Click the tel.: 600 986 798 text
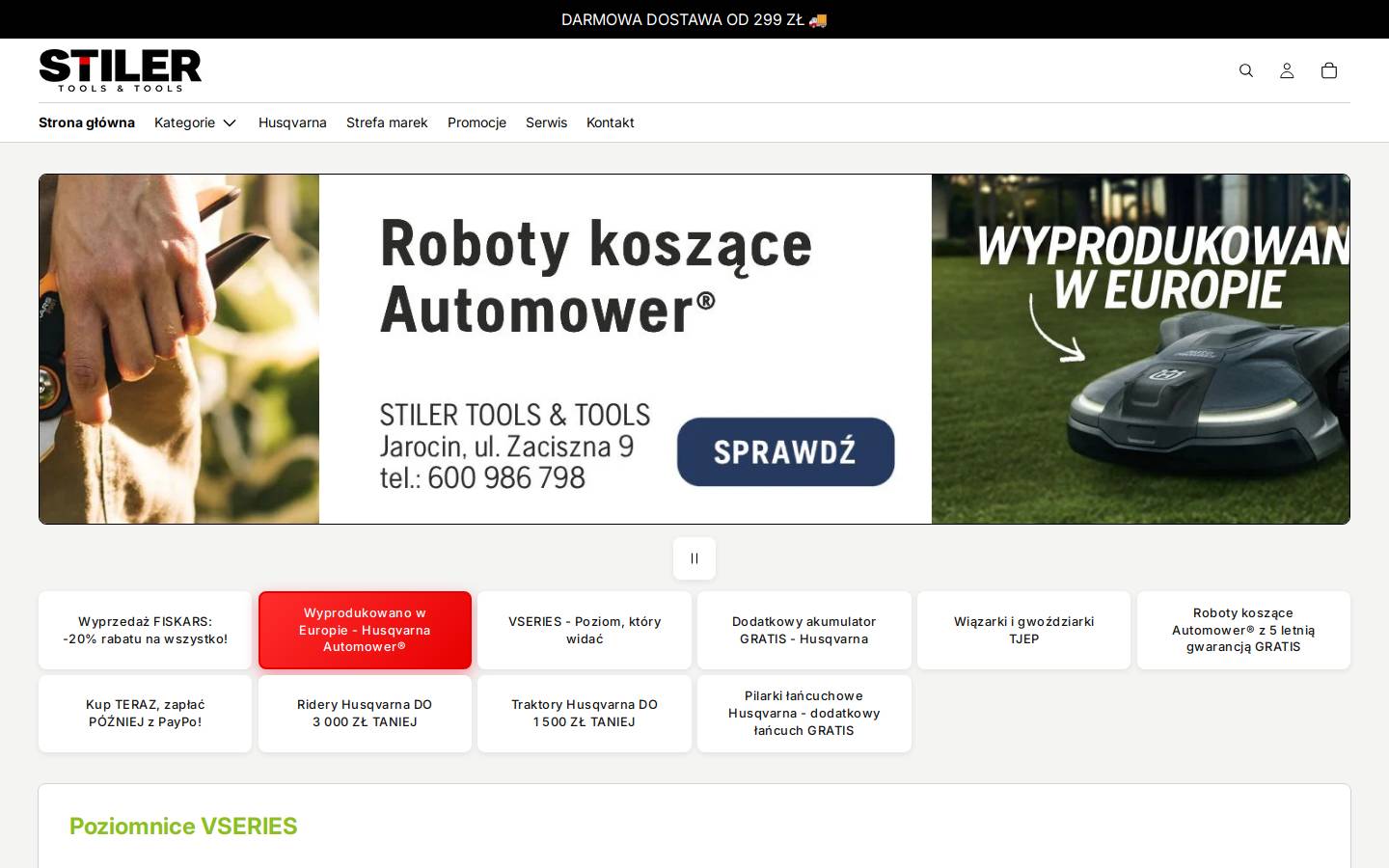This screenshot has height=868, width=1389. [x=482, y=477]
